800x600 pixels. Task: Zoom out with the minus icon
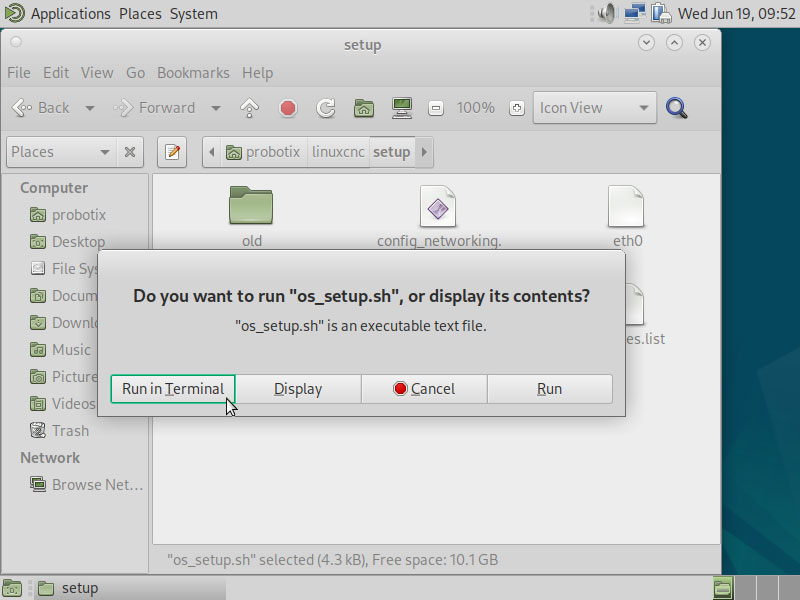tap(436, 108)
